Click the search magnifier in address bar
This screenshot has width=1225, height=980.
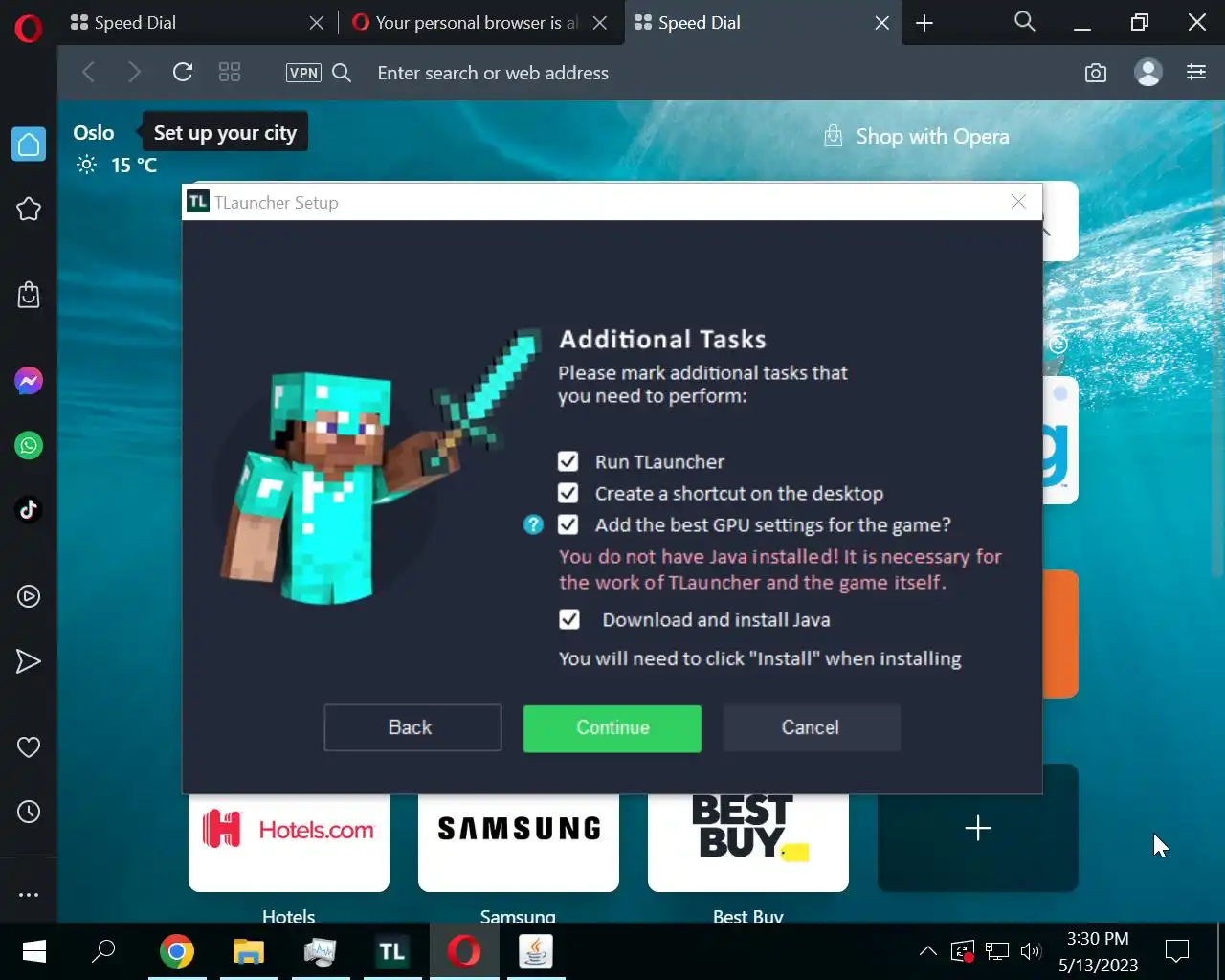[x=342, y=73]
